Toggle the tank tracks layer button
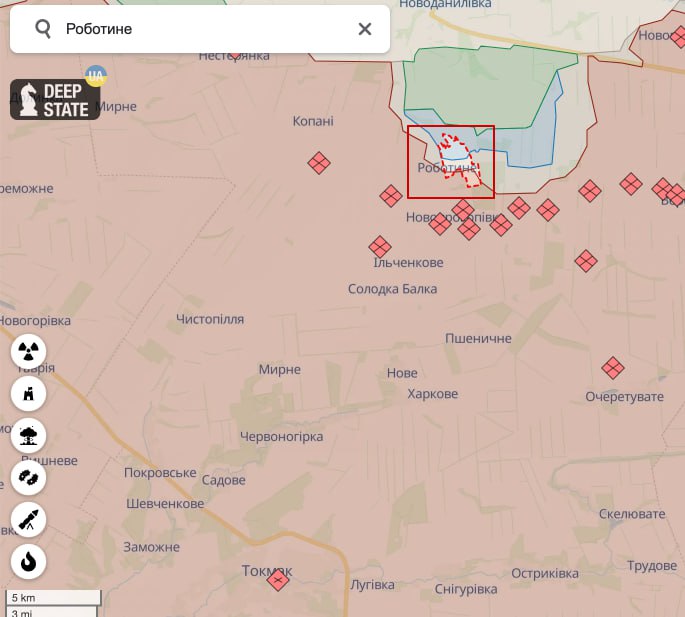Screen dimensions: 685x617 (28, 478)
